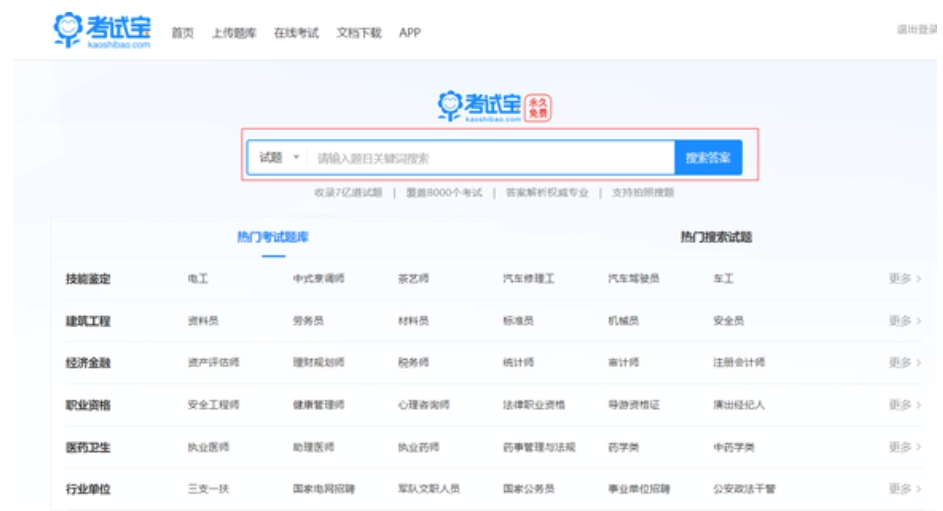Viewport: 943px width, 511px height.
Task: Open 在线考试 in the top menu
Action: click(x=296, y=33)
